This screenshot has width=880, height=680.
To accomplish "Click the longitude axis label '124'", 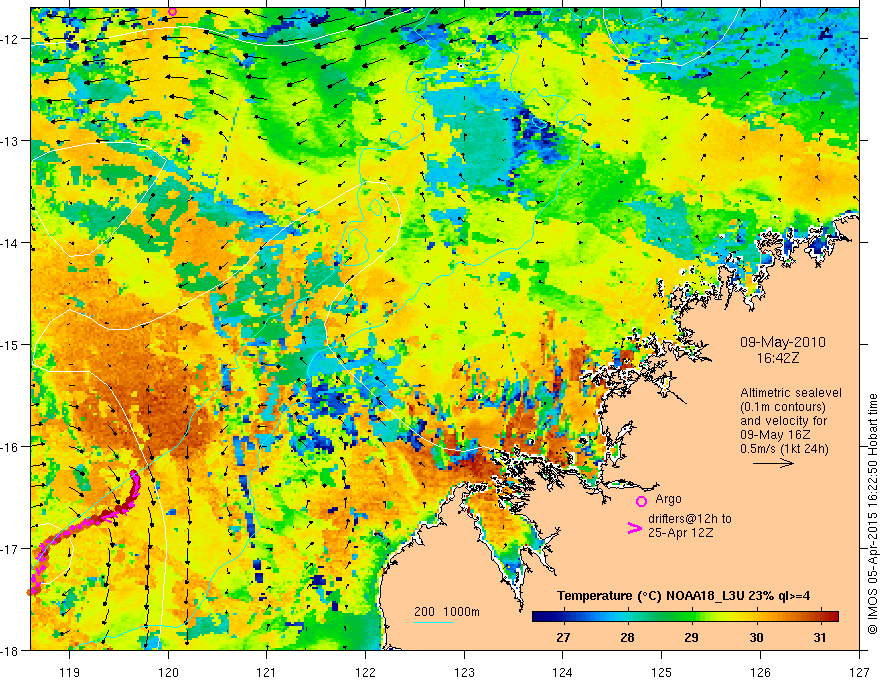I will (563, 672).
